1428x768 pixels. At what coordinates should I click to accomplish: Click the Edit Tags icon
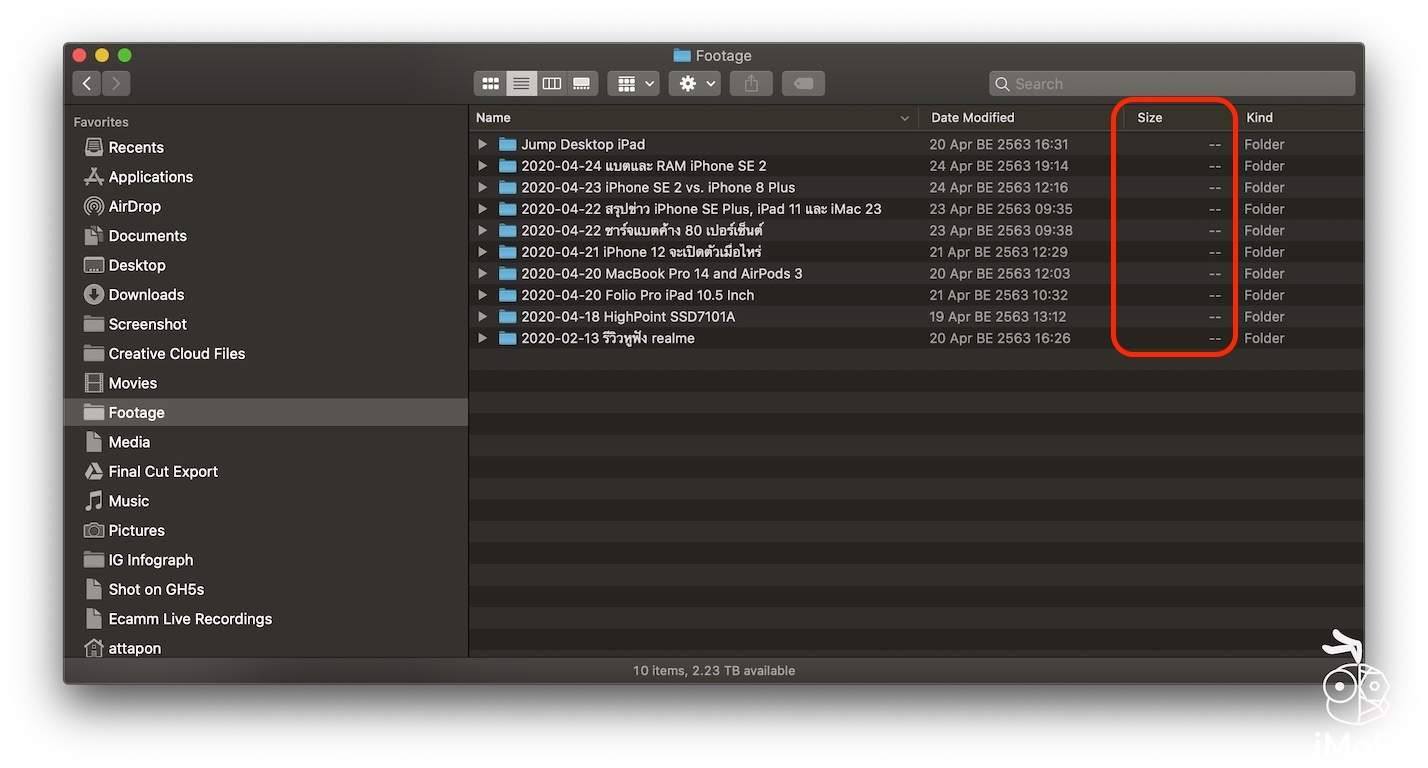(x=803, y=84)
